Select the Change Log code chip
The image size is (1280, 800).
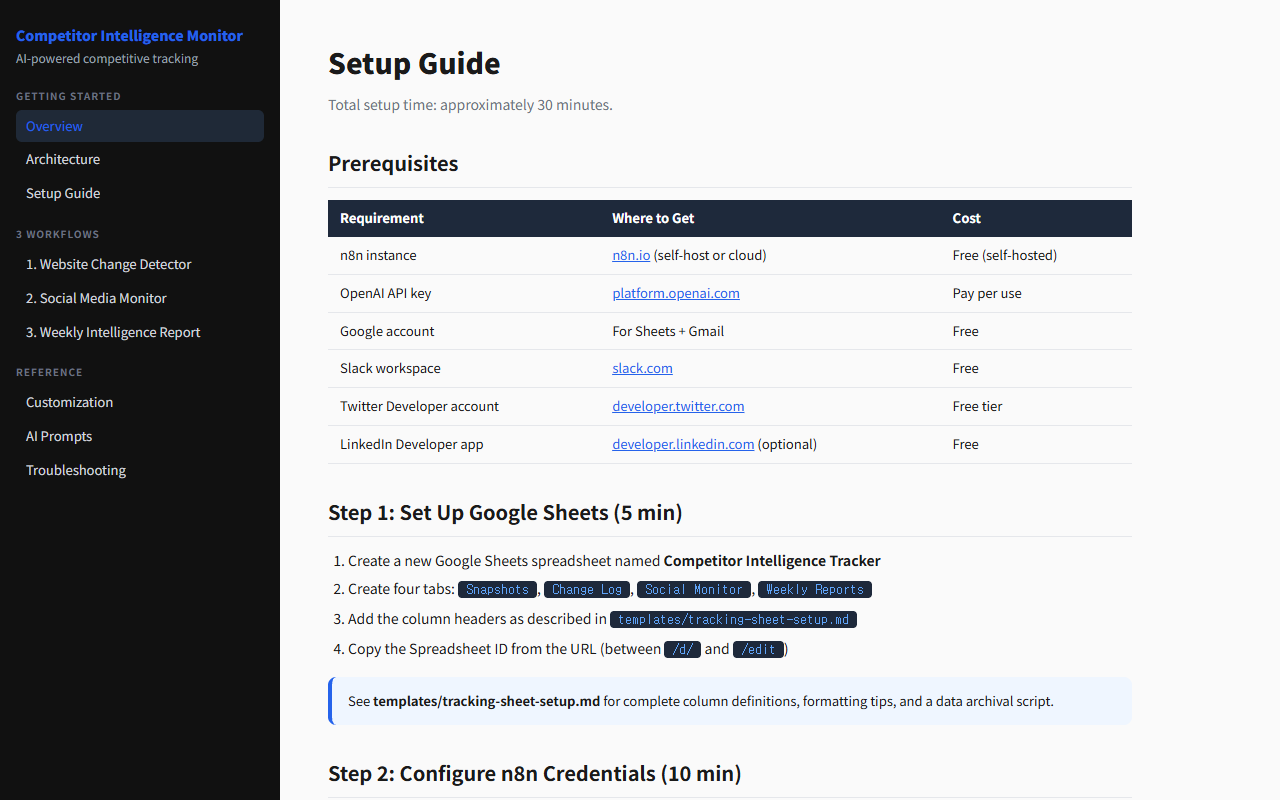(587, 589)
